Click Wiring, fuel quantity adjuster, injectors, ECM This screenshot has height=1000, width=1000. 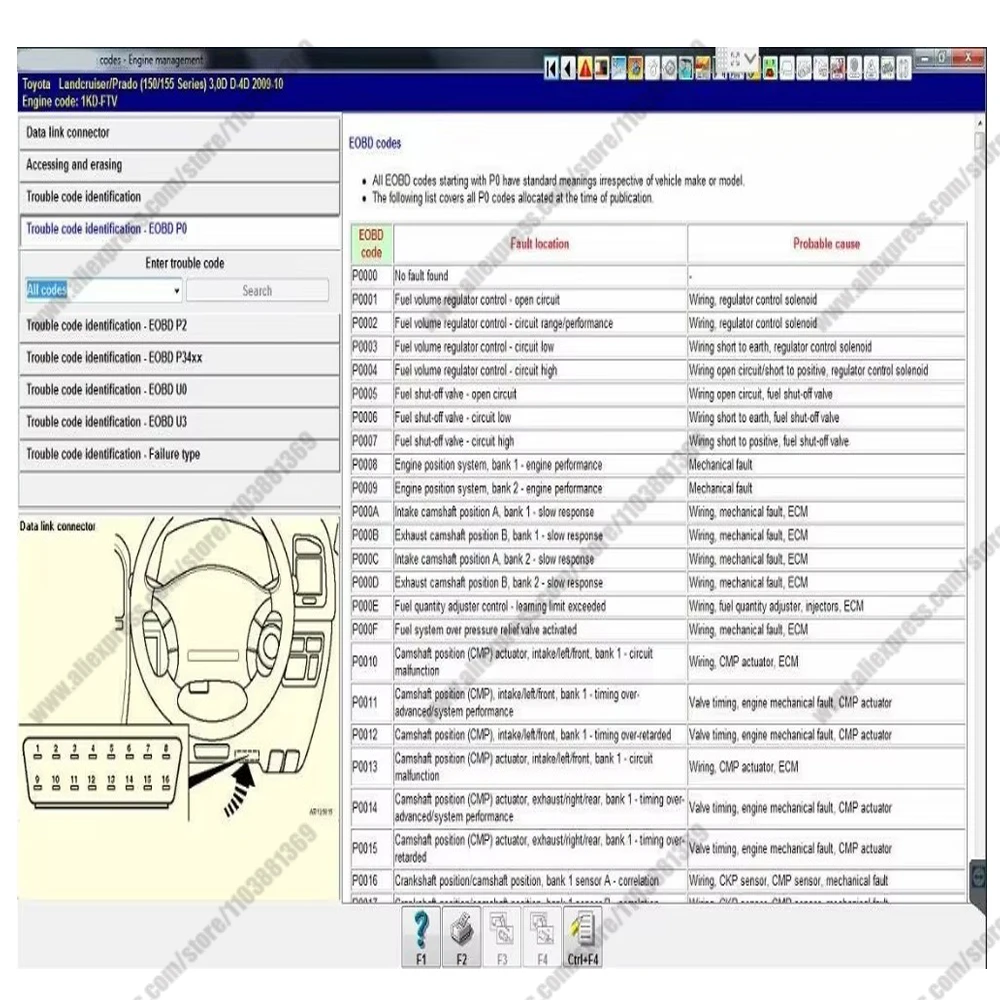point(827,607)
